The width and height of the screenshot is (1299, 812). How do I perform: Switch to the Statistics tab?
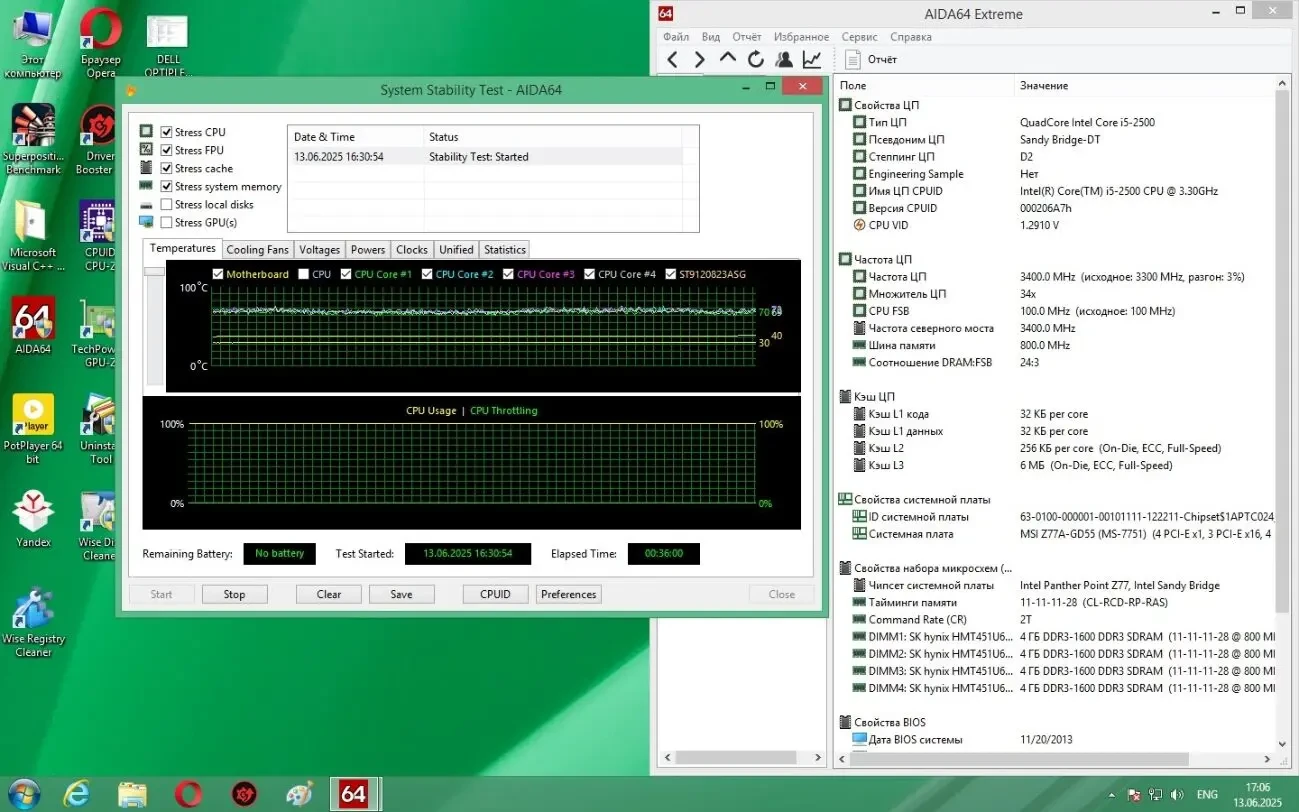tap(504, 249)
